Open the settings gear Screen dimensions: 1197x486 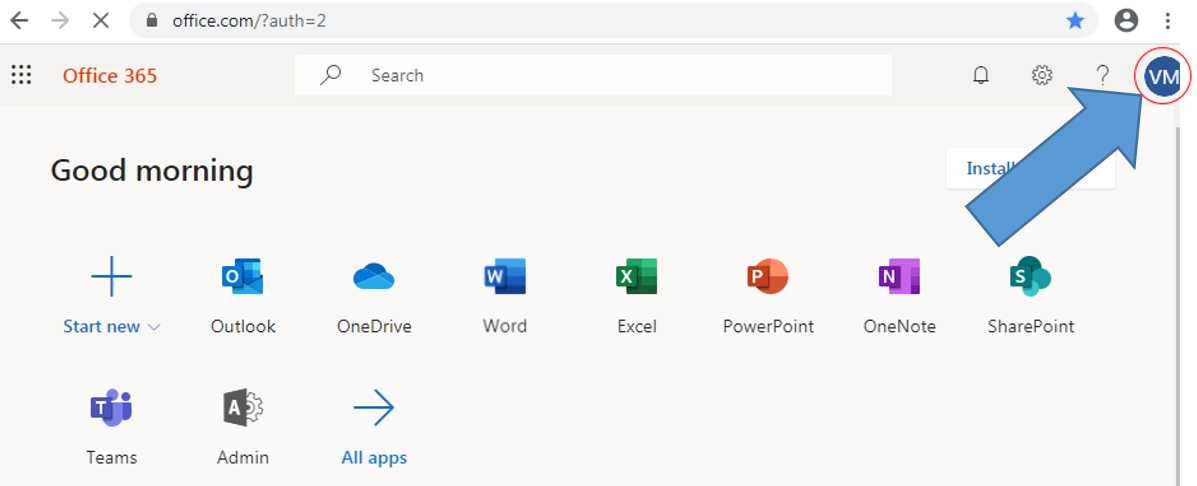pos(1042,76)
